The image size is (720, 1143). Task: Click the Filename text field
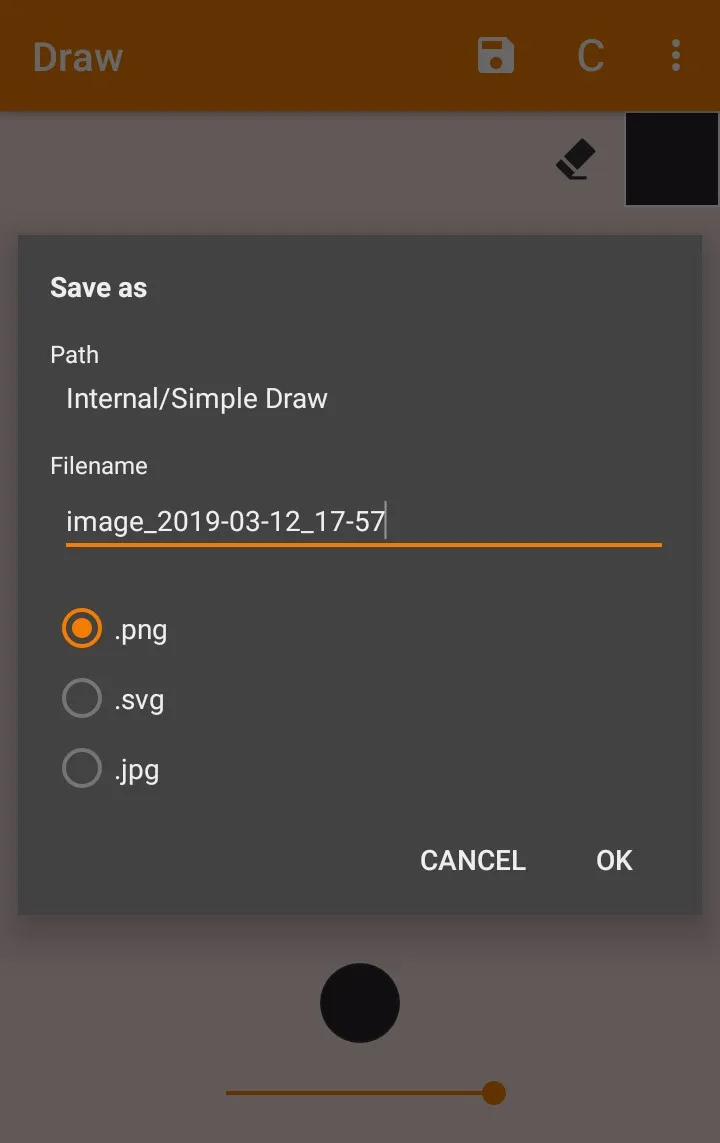point(364,523)
